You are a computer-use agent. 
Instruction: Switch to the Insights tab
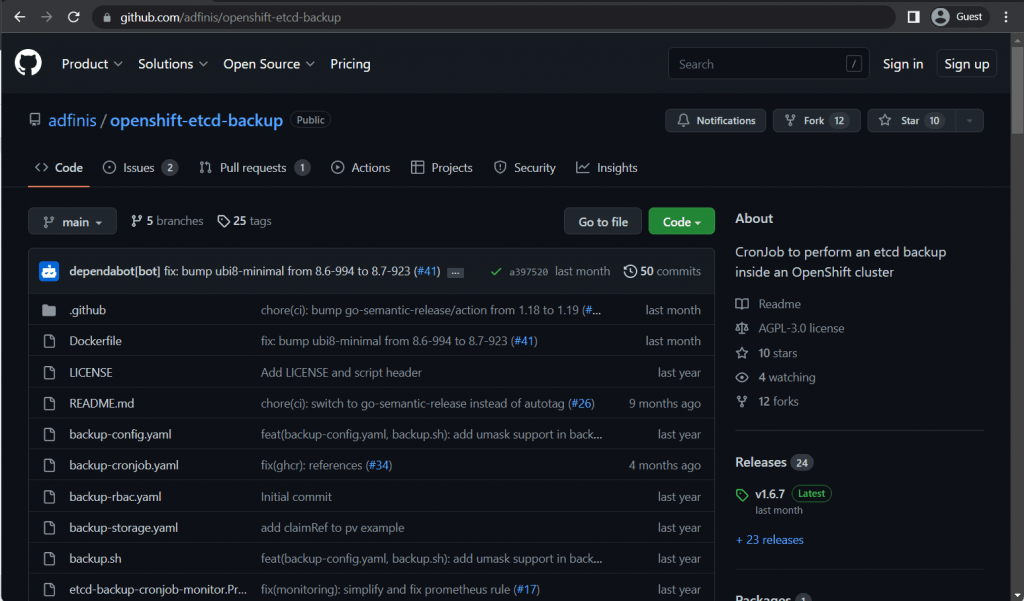click(607, 168)
